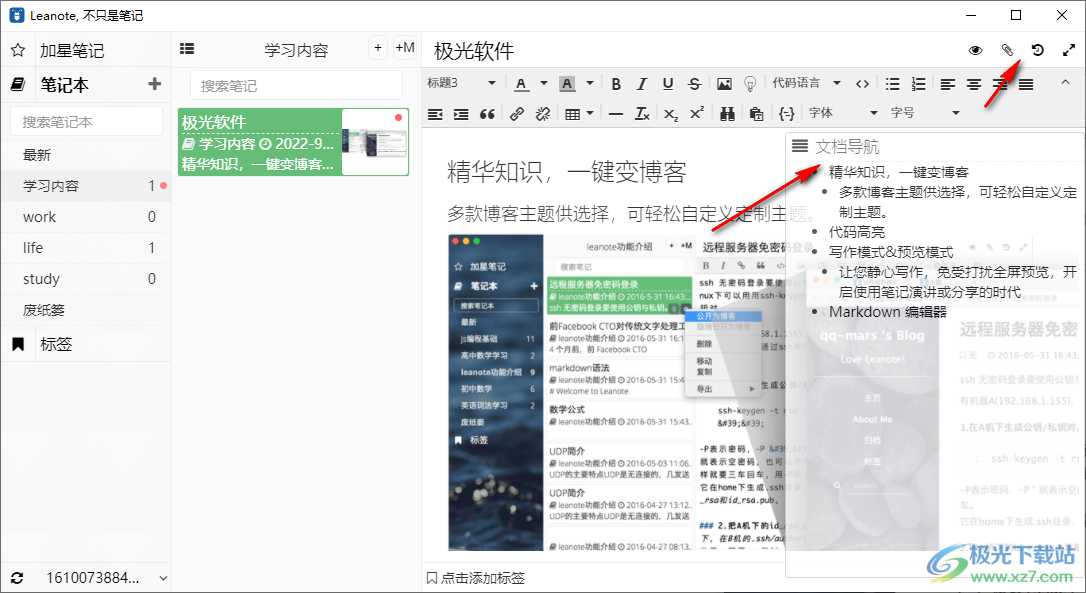Toggle subscript formatting
This screenshot has width=1086, height=593.
click(x=670, y=114)
